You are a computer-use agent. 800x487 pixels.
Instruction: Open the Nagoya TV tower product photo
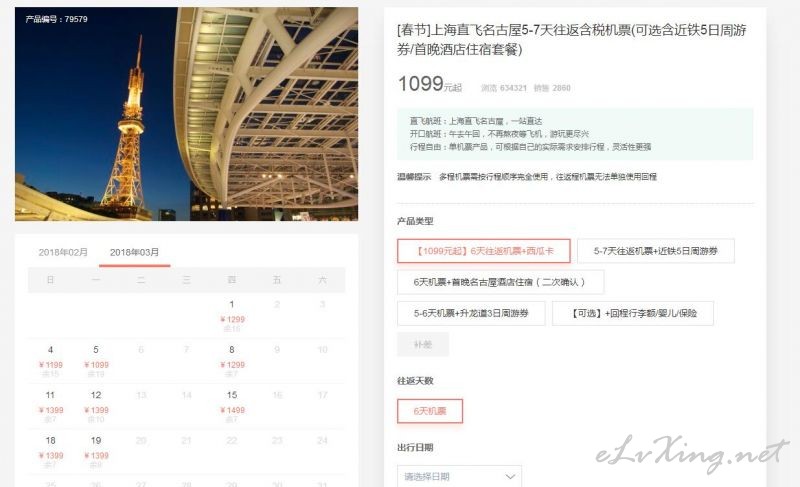click(186, 114)
